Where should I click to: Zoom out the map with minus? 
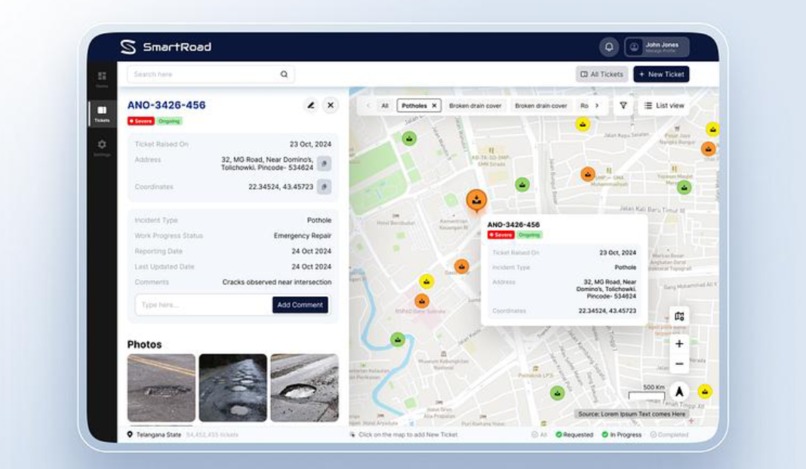point(679,364)
